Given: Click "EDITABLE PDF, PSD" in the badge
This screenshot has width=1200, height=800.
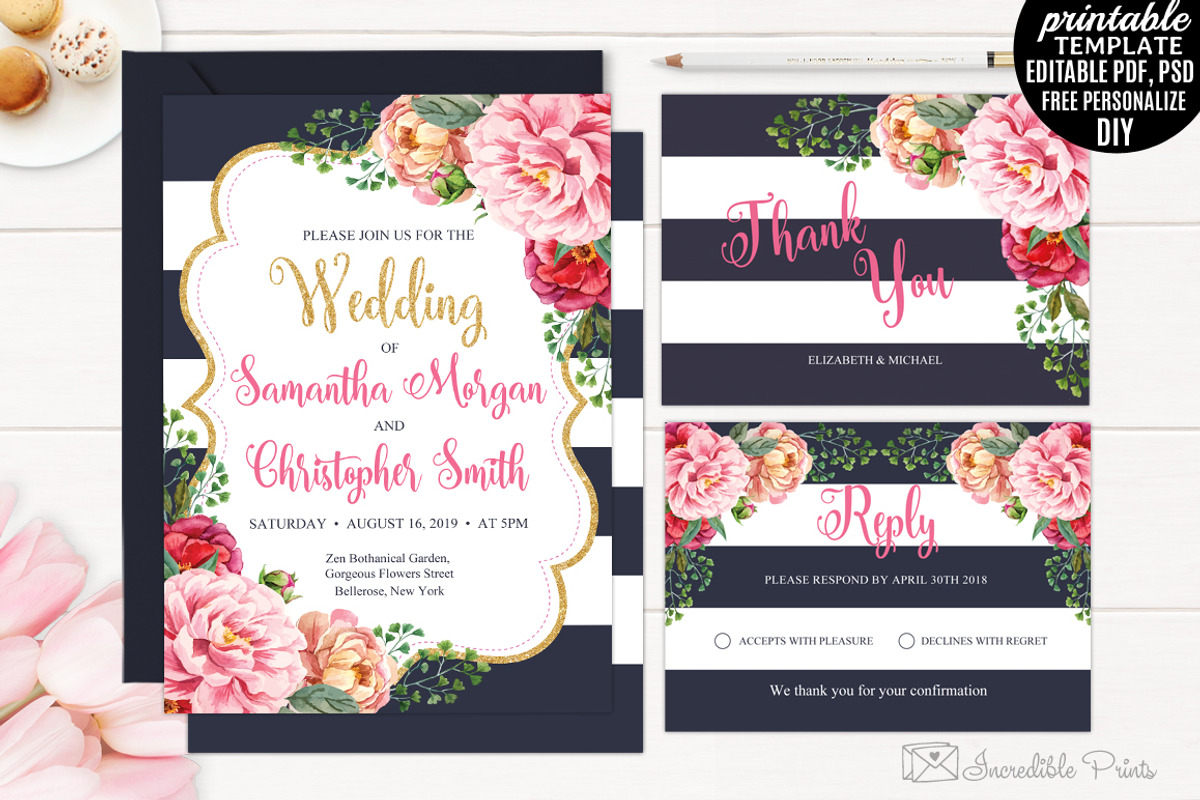Looking at the screenshot, I should (1110, 72).
